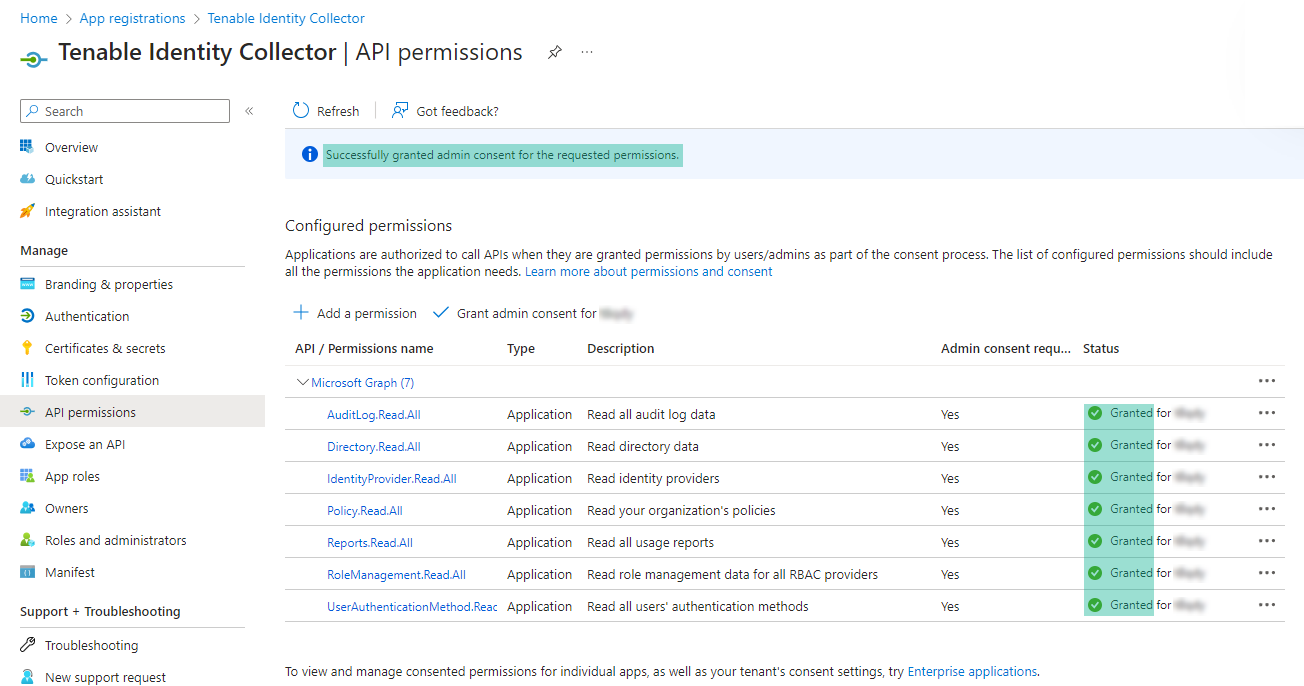Screen dimensions: 1304x686
Task: Click the Quickstart cloud icon
Action: tap(27, 179)
